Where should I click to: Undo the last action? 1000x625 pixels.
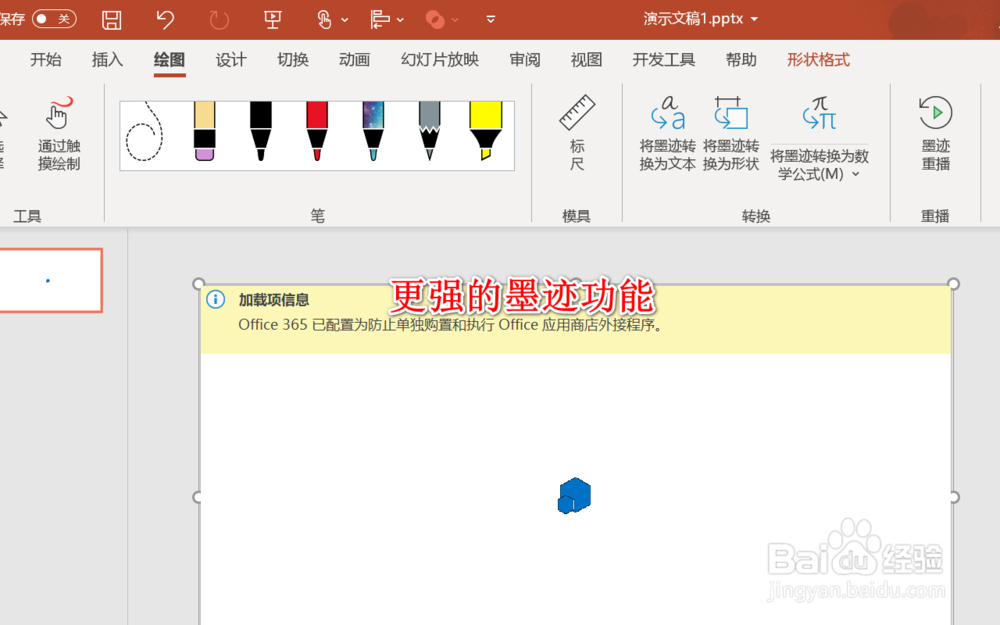(165, 20)
